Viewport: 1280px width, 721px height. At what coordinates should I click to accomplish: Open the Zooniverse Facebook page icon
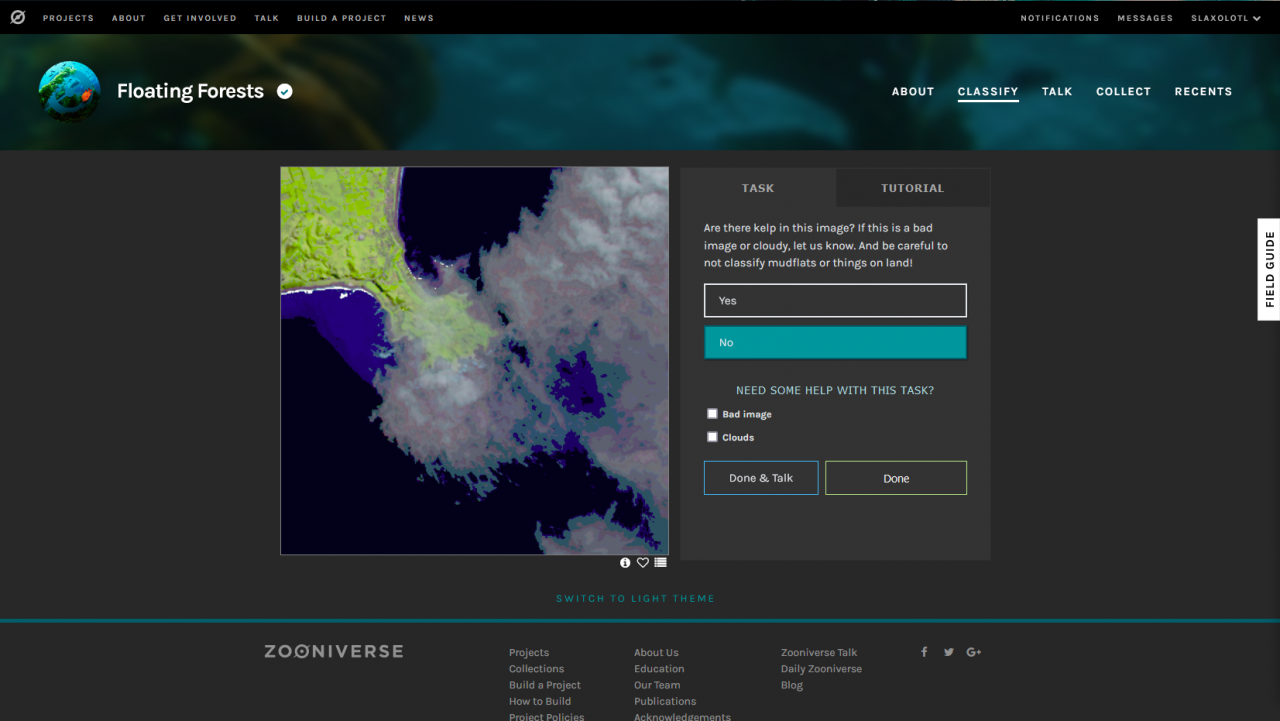coord(924,652)
